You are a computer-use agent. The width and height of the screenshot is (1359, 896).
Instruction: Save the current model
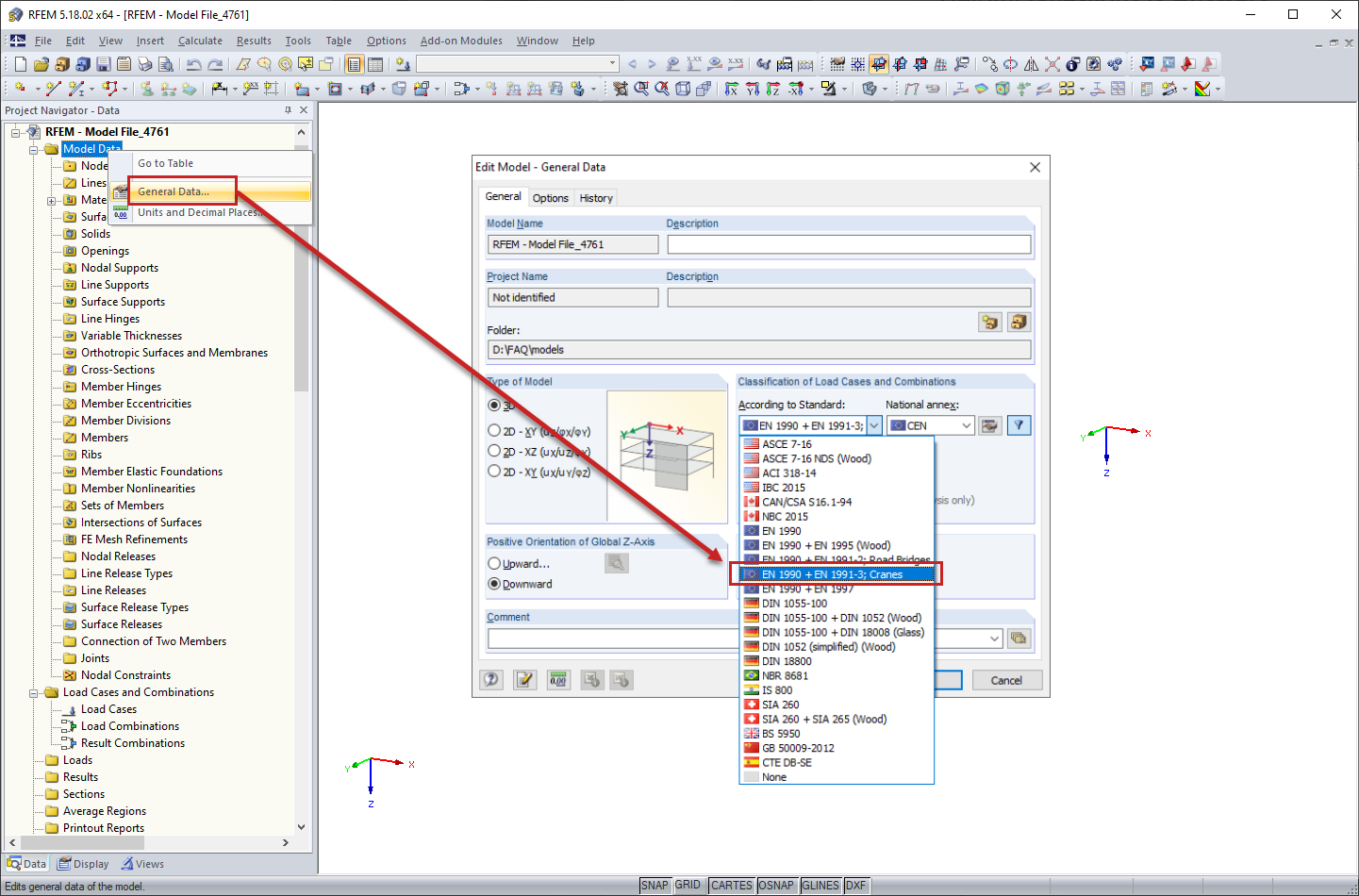point(104,63)
